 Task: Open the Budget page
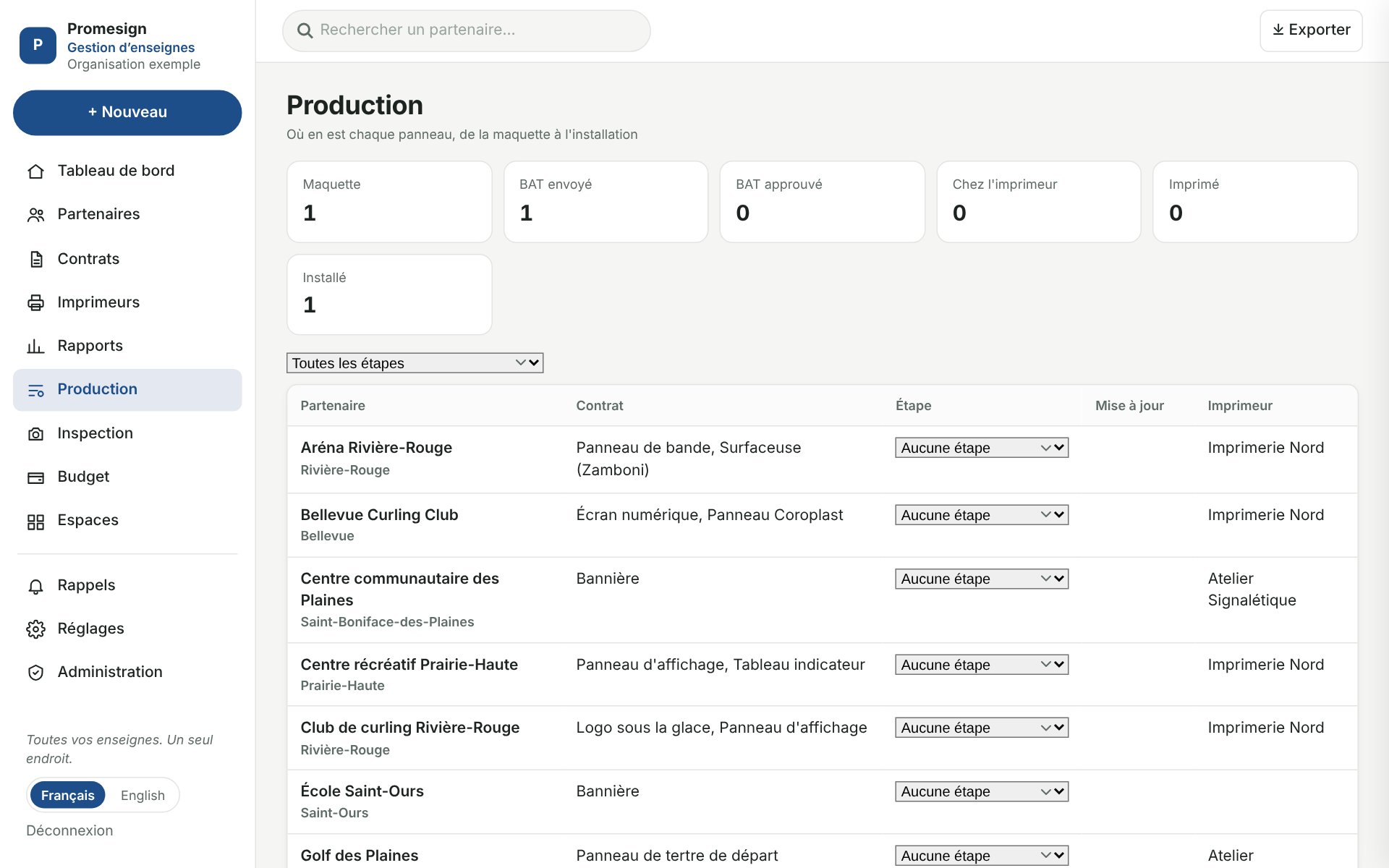pyautogui.click(x=127, y=477)
